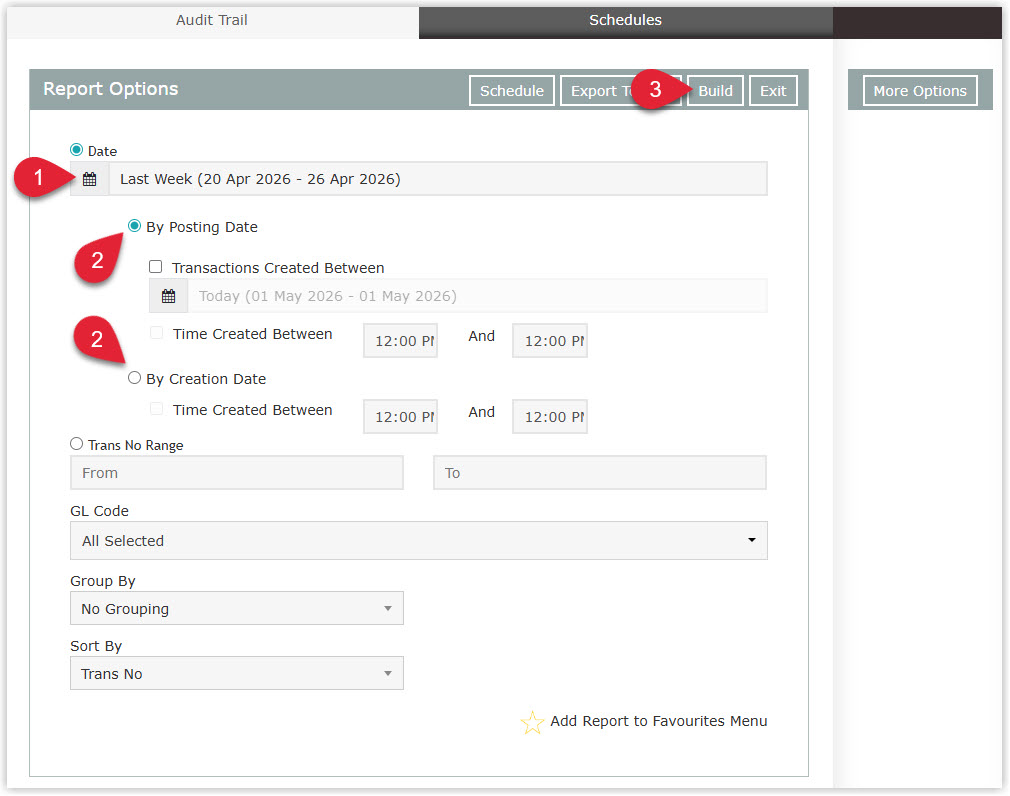Click the first time field under By Posting Date

(x=401, y=341)
